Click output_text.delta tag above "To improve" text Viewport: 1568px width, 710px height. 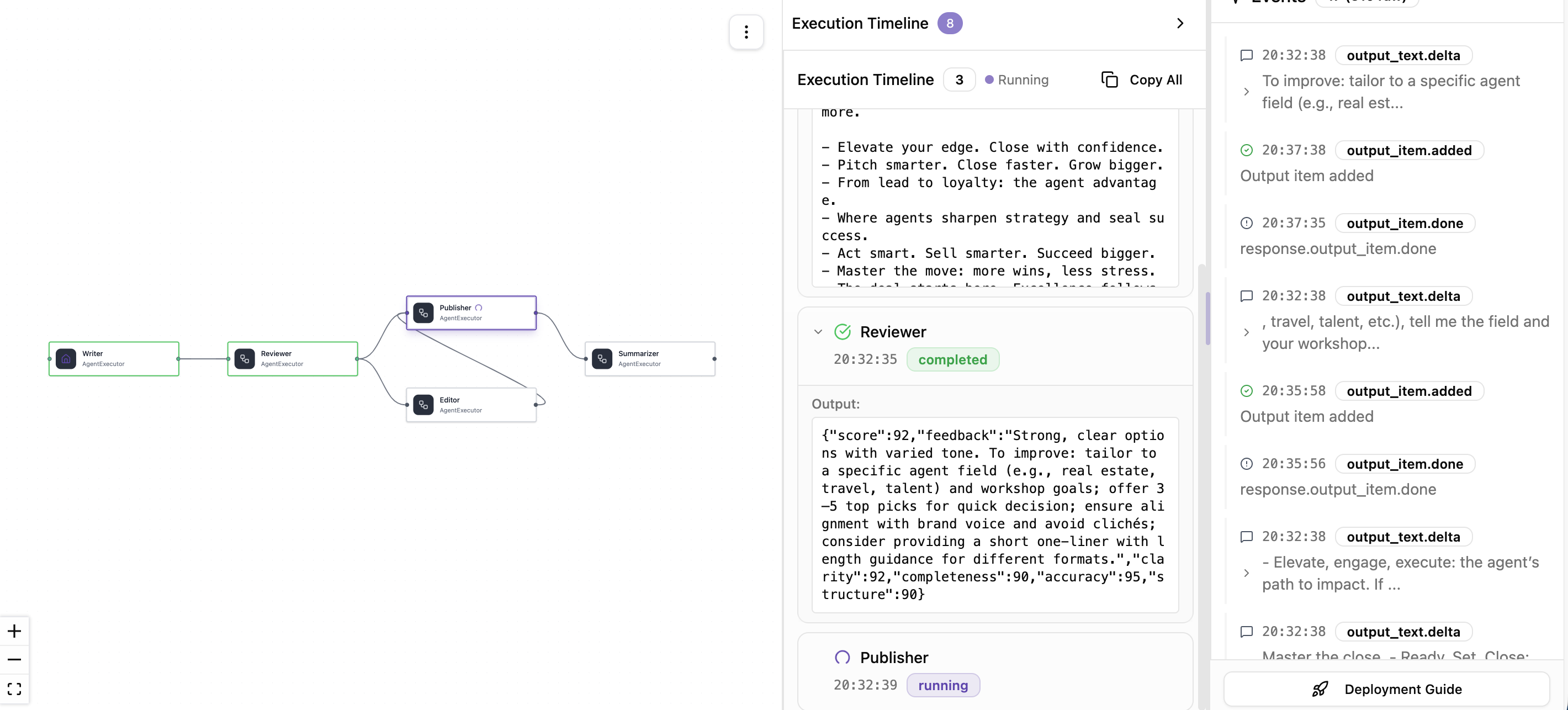[1403, 55]
